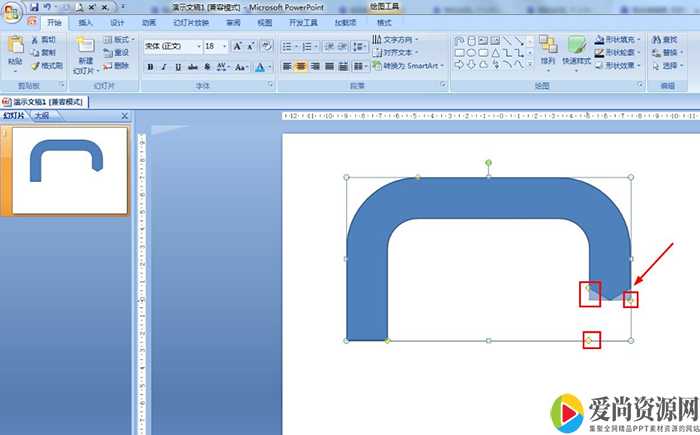Click the Arrange (排列) icon

[547, 48]
